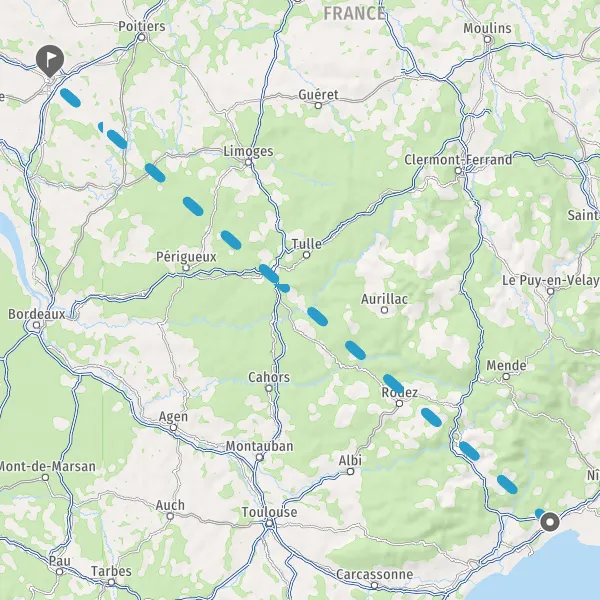Click the Cahors city label
This screenshot has width=600, height=600.
tap(269, 377)
